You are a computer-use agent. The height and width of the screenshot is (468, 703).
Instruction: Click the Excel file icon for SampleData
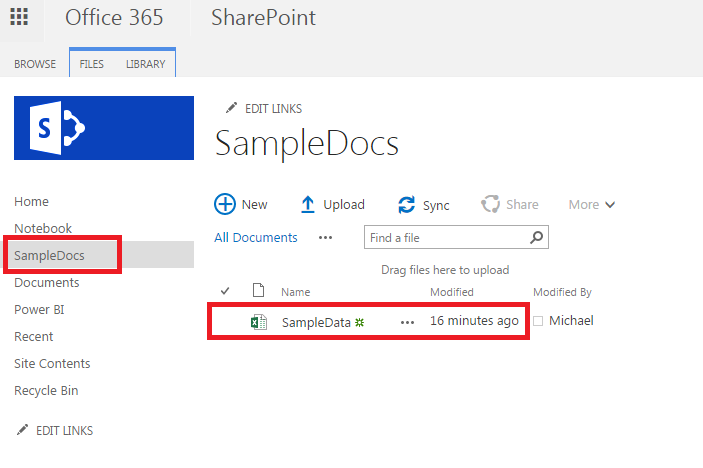coord(259,322)
